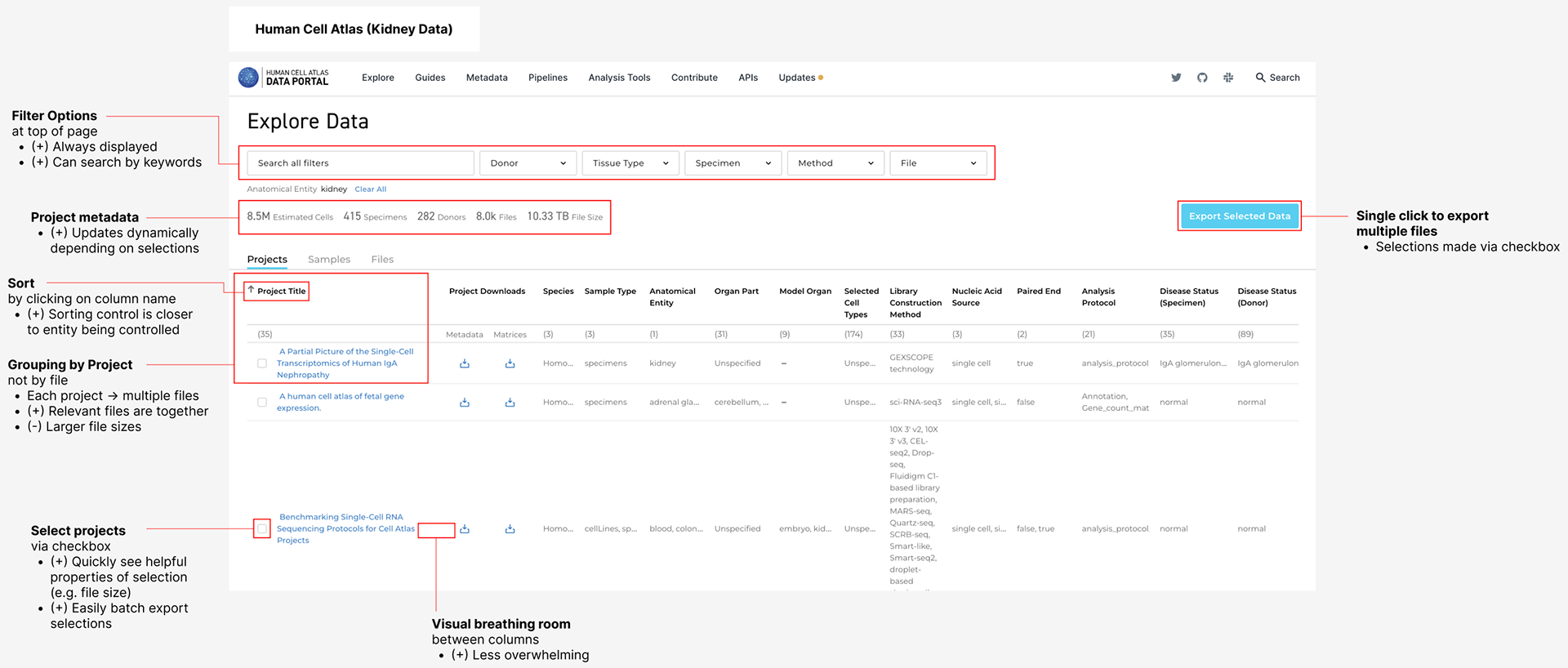Download metadata for Benchmarking Single-Cell RNA project
This screenshot has width=1568, height=668.
(x=465, y=529)
